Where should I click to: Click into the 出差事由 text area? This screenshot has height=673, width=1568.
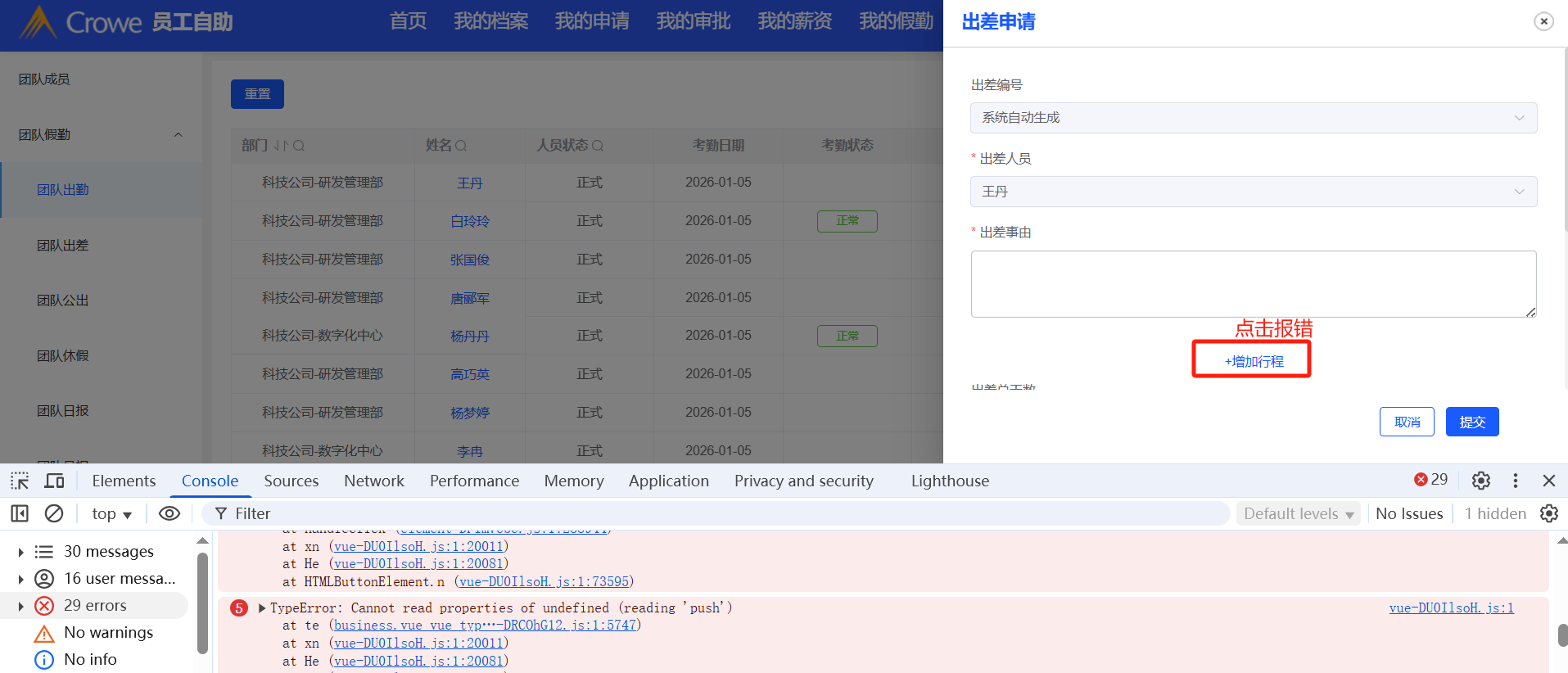tap(1253, 283)
